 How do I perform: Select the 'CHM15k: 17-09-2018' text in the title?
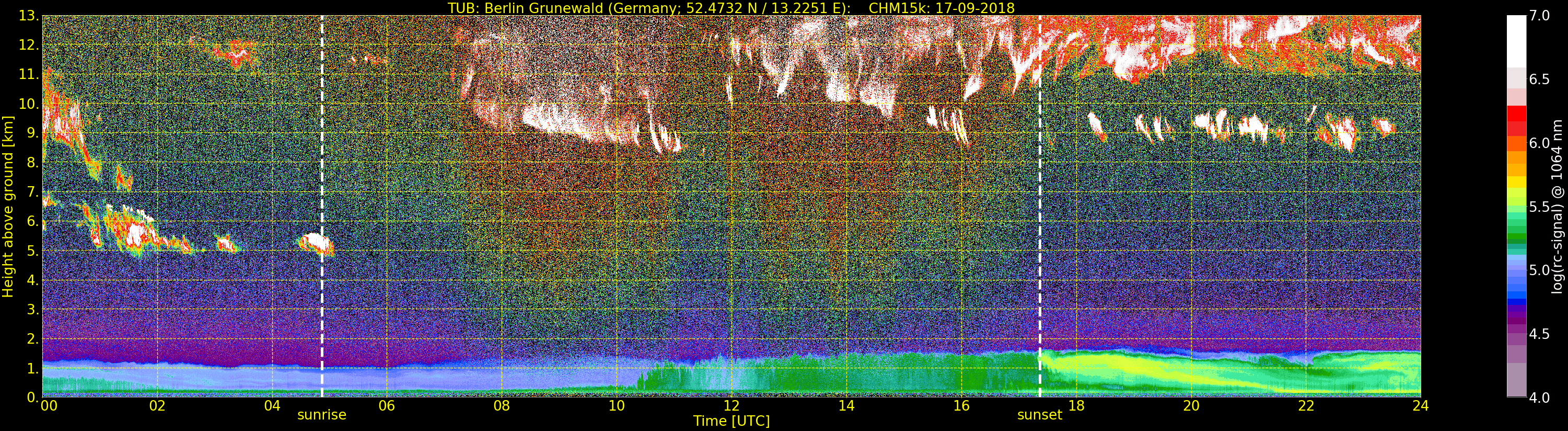pos(942,8)
